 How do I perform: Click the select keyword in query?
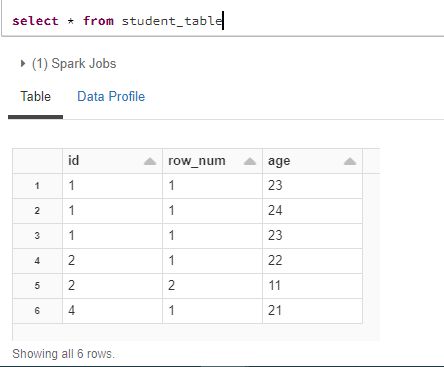point(35,21)
